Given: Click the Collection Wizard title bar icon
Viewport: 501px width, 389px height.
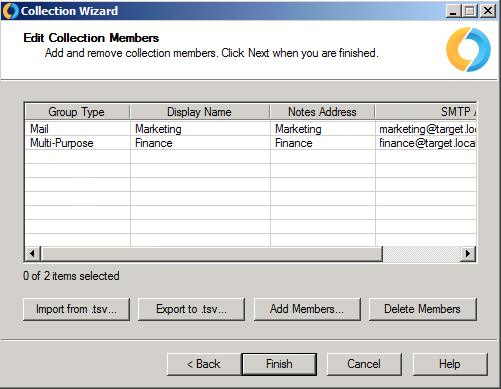Looking at the screenshot, I should click(x=10, y=11).
